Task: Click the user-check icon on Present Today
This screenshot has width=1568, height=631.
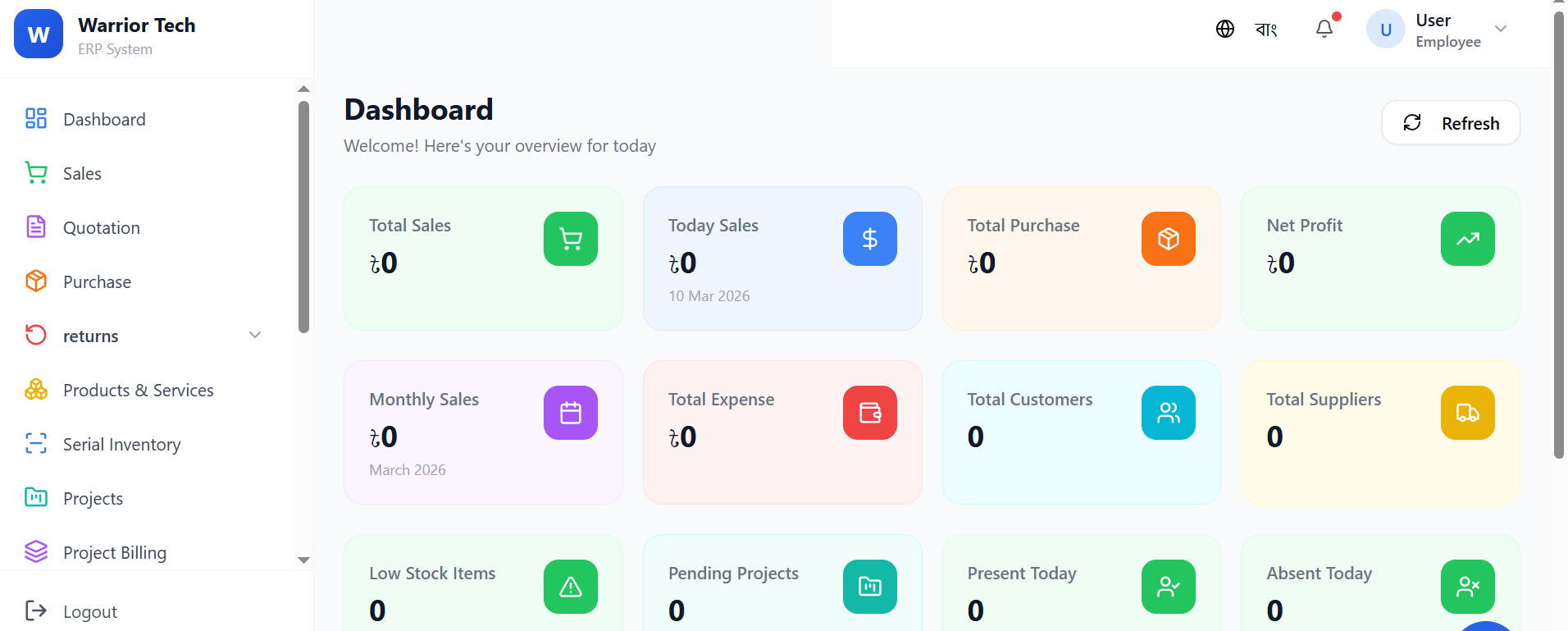Action: tap(1169, 587)
